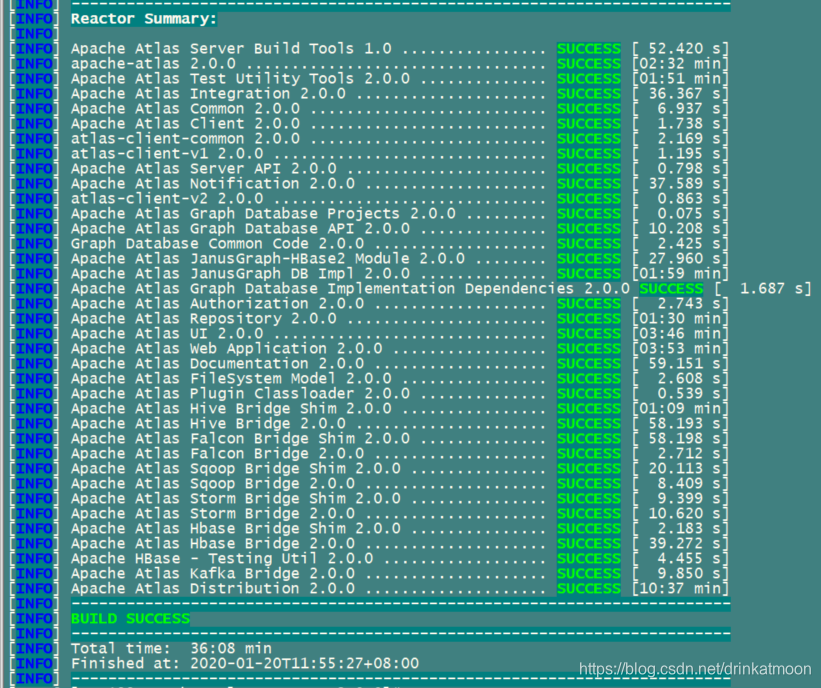This screenshot has height=688, width=821.
Task: Click the '[ 37.589 s]' Notification duration
Action: (x=680, y=184)
